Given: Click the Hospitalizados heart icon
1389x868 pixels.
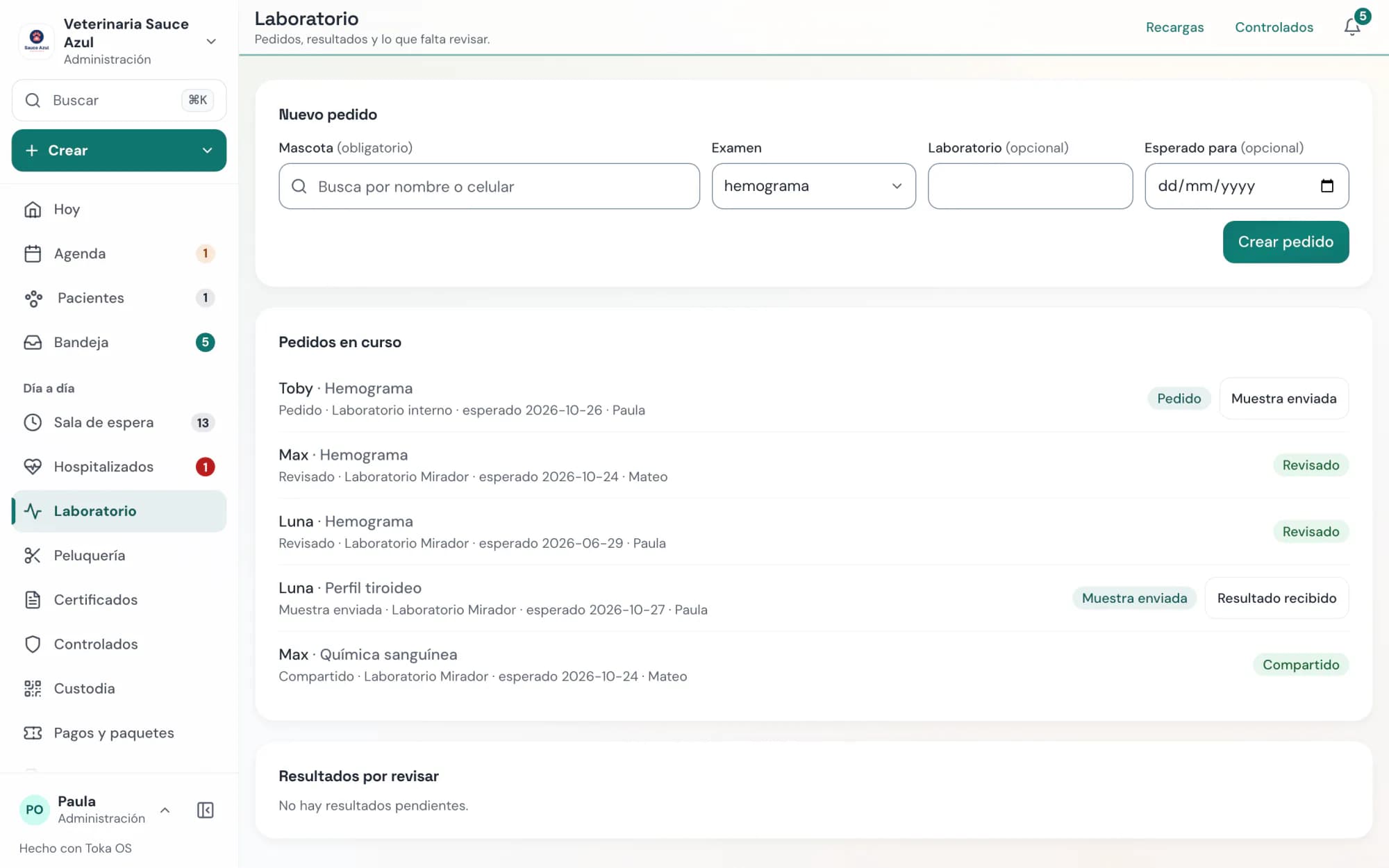Looking at the screenshot, I should tap(33, 467).
